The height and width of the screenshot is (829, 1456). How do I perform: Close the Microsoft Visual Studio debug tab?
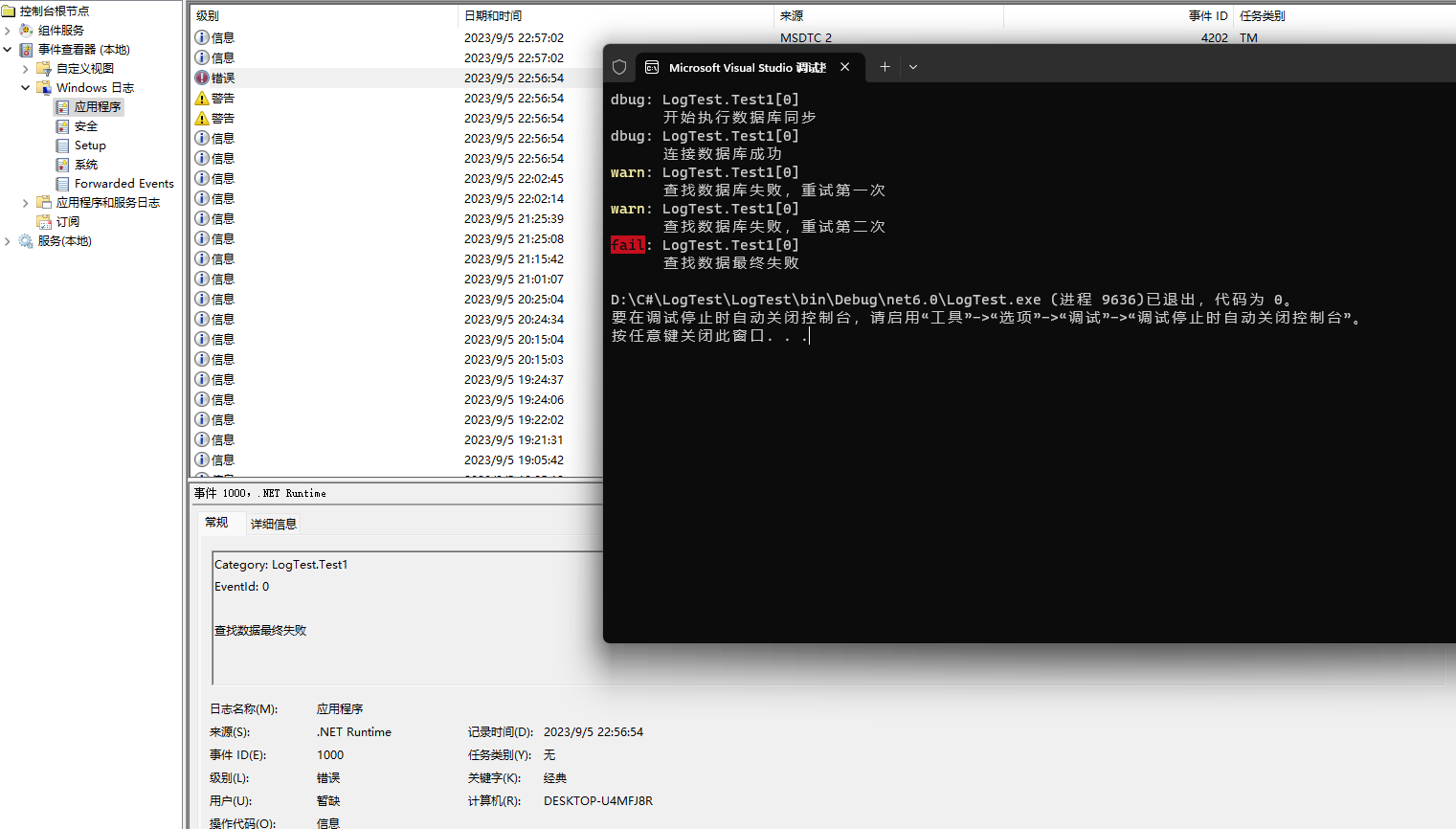pyautogui.click(x=845, y=67)
